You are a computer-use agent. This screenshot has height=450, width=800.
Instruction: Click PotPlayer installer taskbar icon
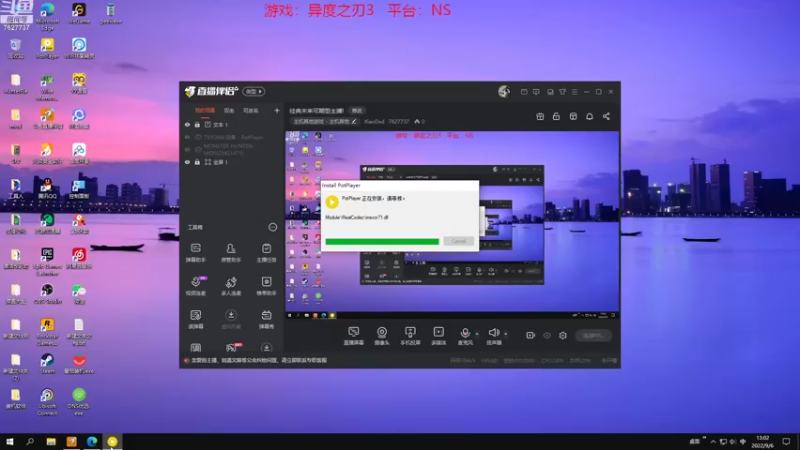pos(112,441)
